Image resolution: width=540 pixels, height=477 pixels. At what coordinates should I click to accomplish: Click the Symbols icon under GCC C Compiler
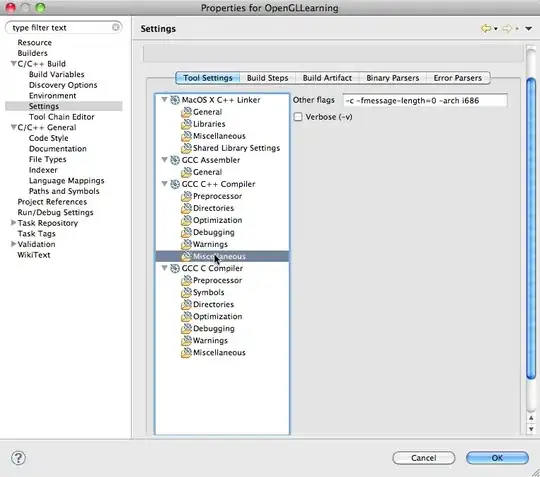[186, 292]
